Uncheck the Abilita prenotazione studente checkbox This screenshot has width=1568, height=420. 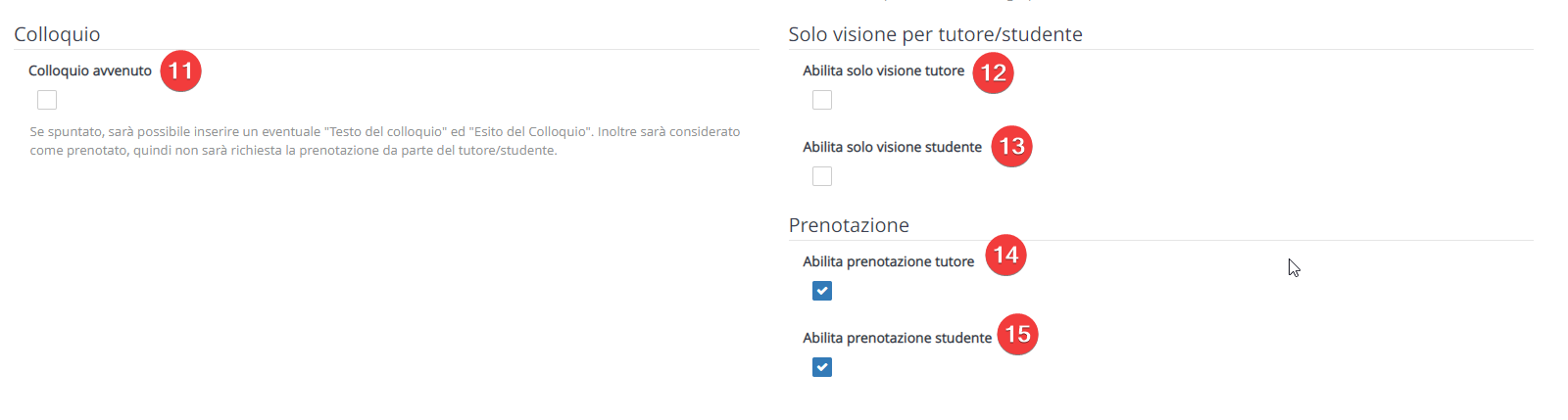(x=822, y=367)
